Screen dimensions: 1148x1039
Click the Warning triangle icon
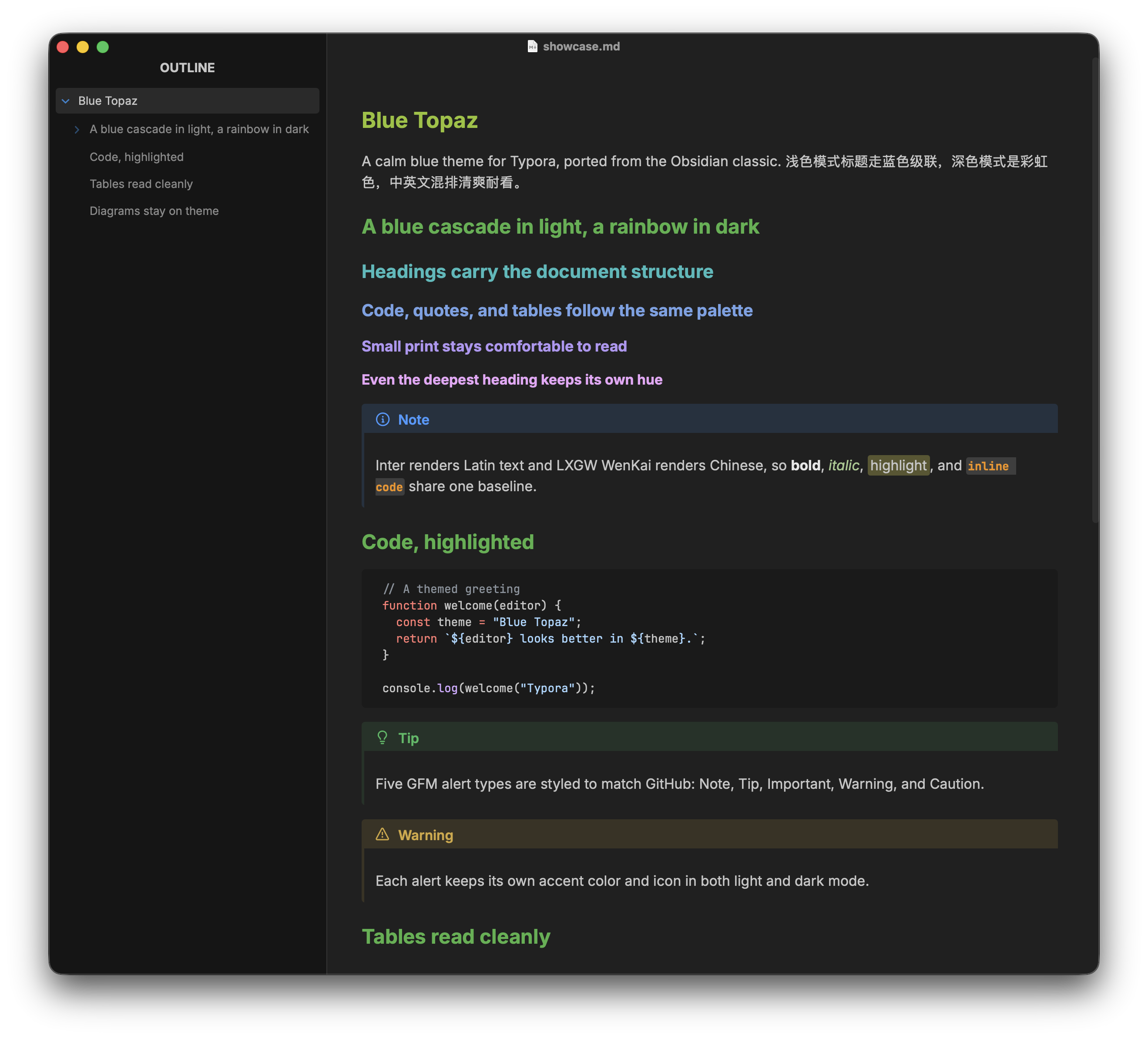tap(383, 835)
